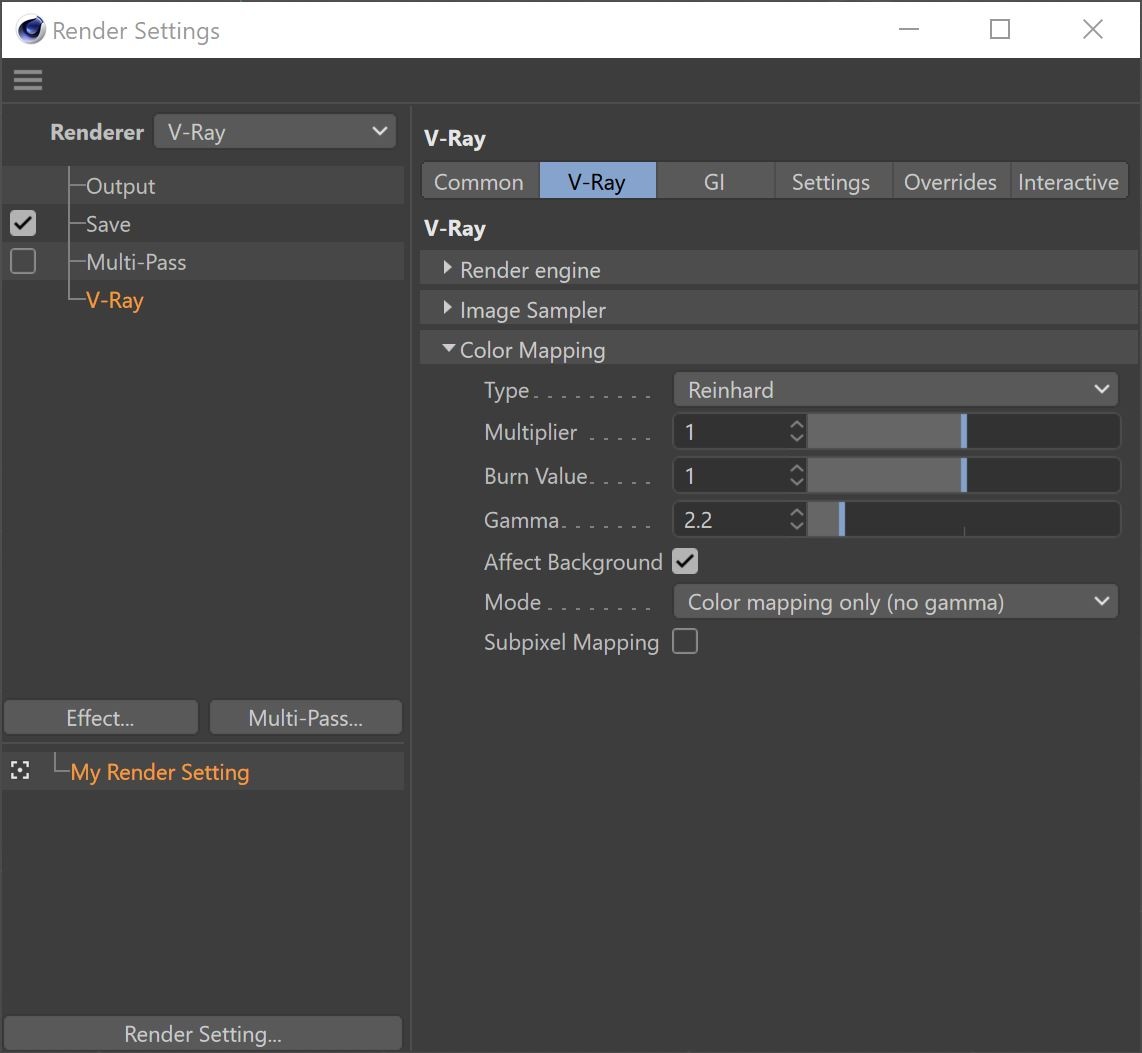The height and width of the screenshot is (1053, 1142).
Task: Open the Renderer dropdown
Action: tap(275, 132)
